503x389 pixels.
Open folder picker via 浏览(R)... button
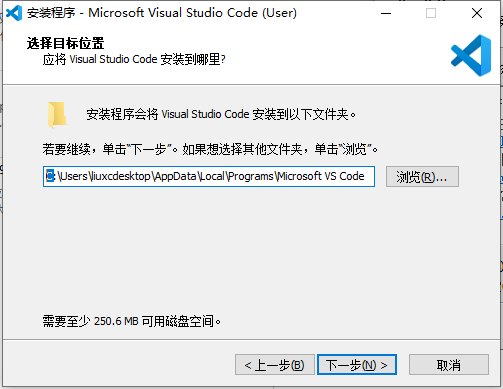422,177
